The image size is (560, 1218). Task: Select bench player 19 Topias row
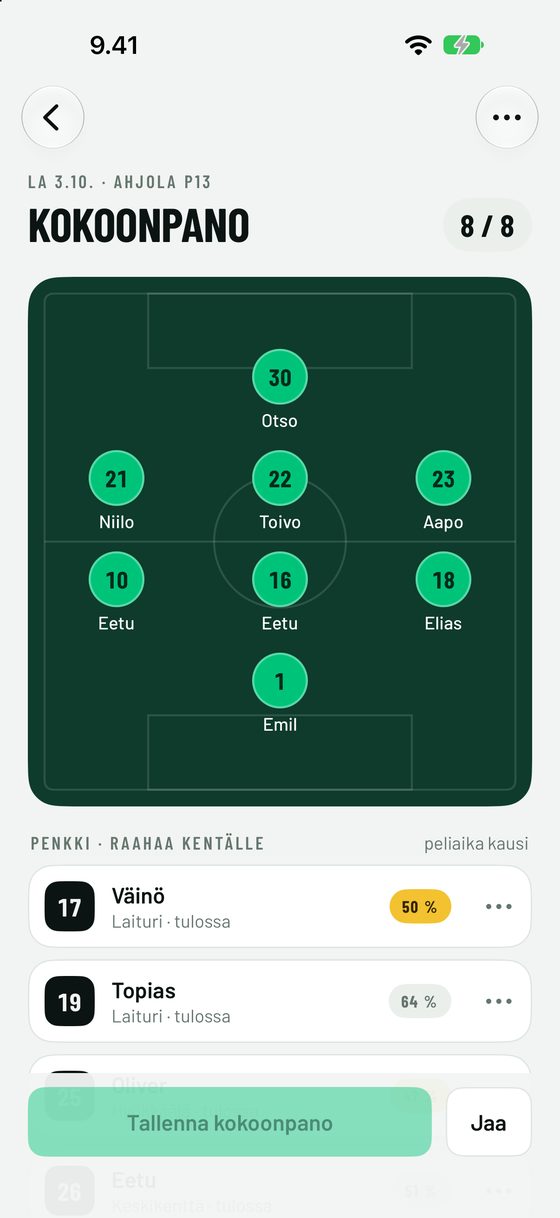coord(280,1001)
